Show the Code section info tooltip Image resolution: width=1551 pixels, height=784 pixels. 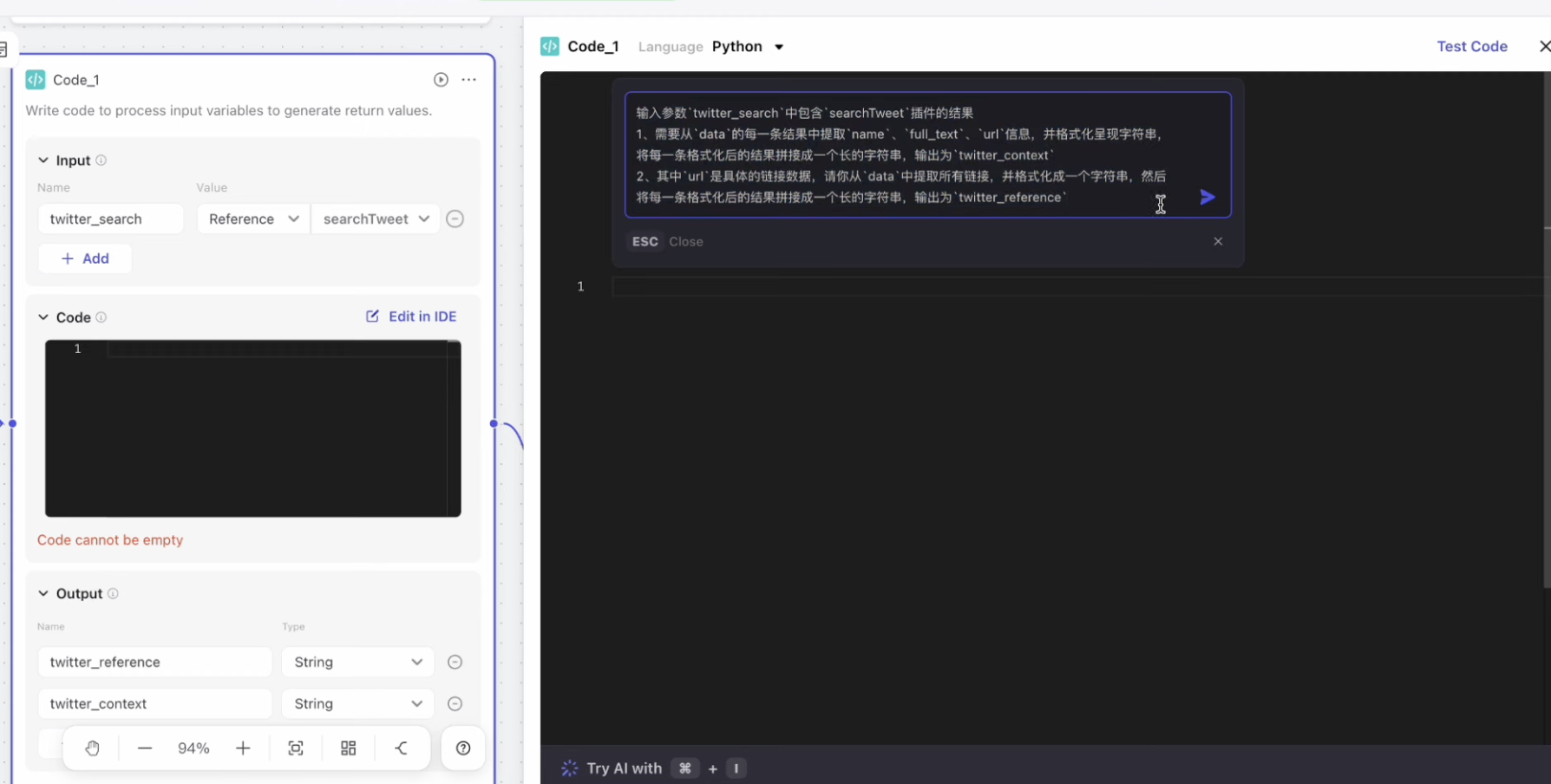click(101, 317)
